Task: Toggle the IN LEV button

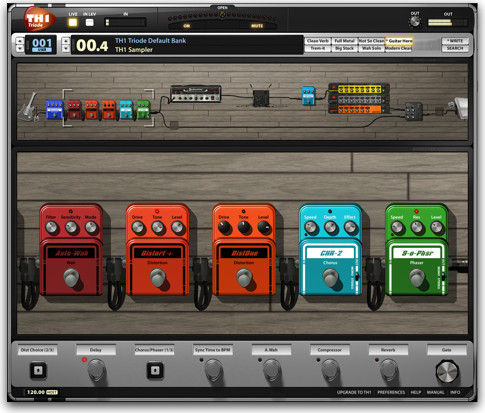Action: click(89, 22)
